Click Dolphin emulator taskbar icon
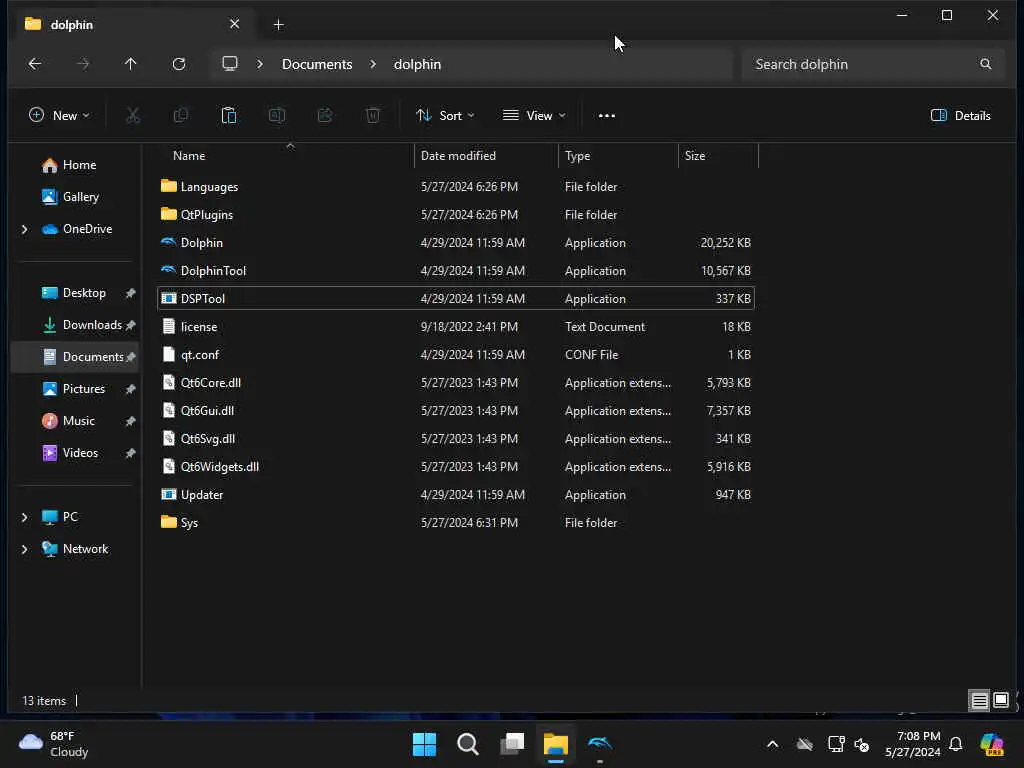 pyautogui.click(x=600, y=744)
